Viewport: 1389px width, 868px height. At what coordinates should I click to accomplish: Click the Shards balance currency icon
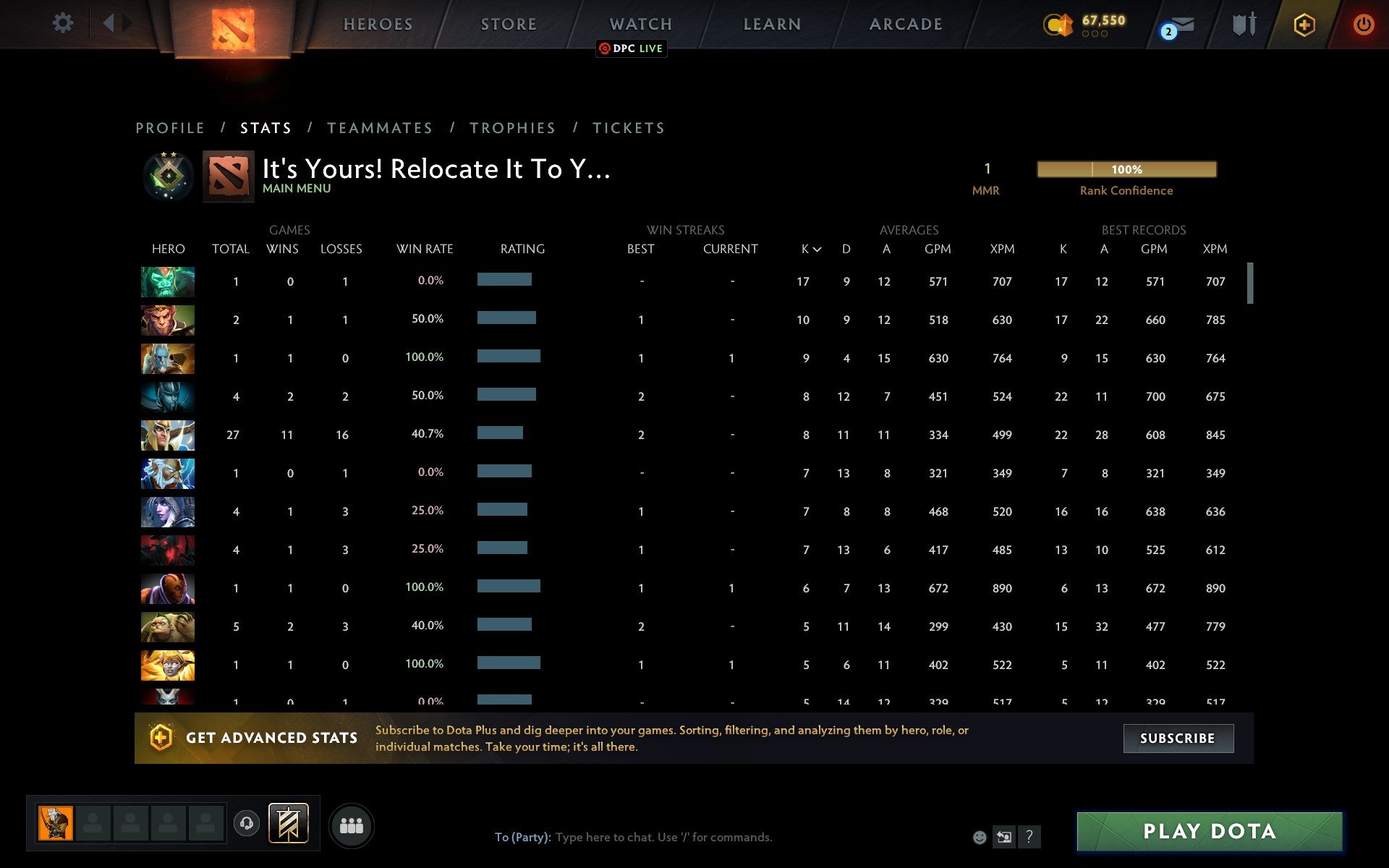pos(1058,23)
